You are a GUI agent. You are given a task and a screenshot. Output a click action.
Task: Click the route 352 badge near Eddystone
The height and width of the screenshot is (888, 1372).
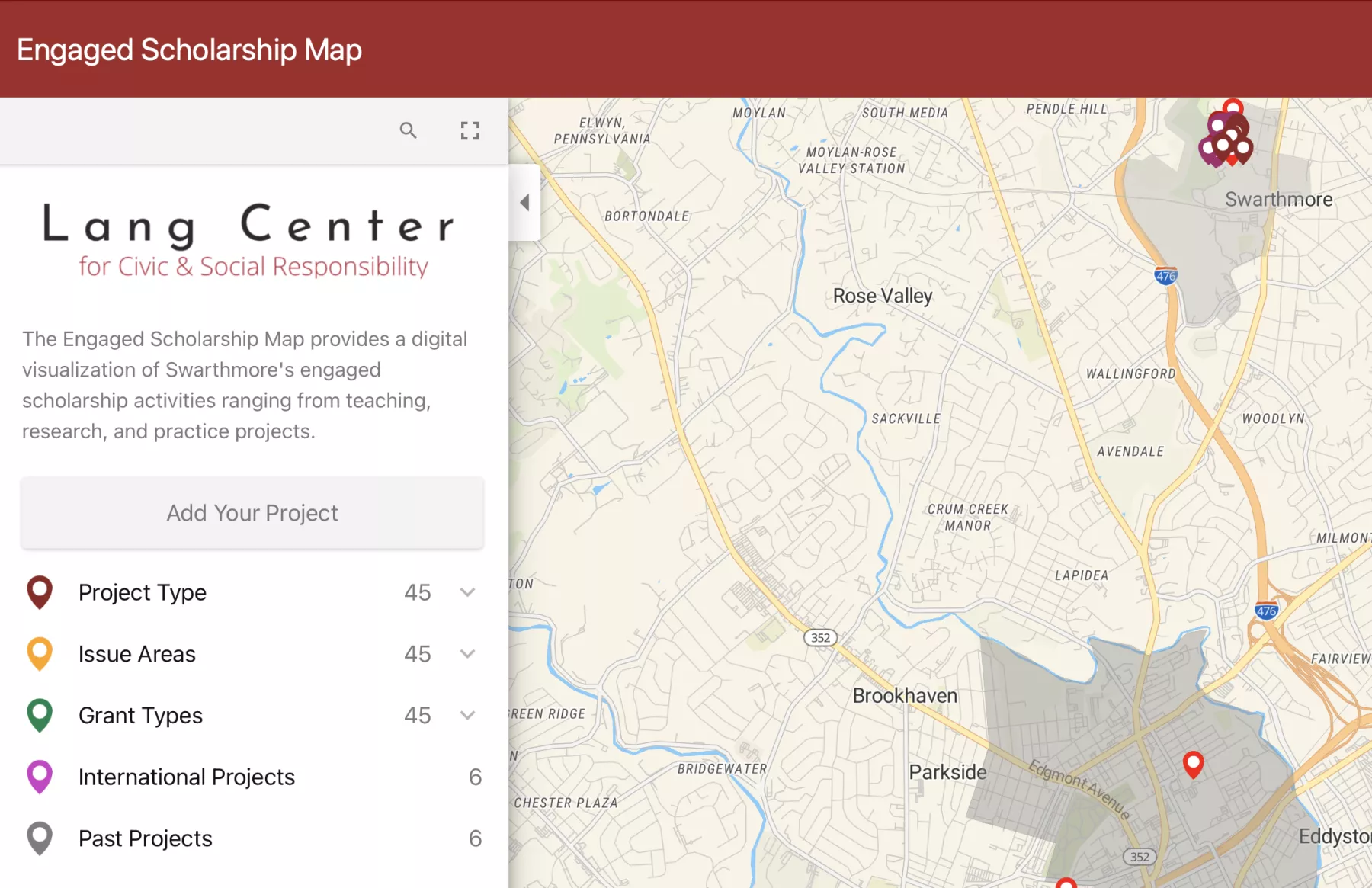coord(1140,857)
